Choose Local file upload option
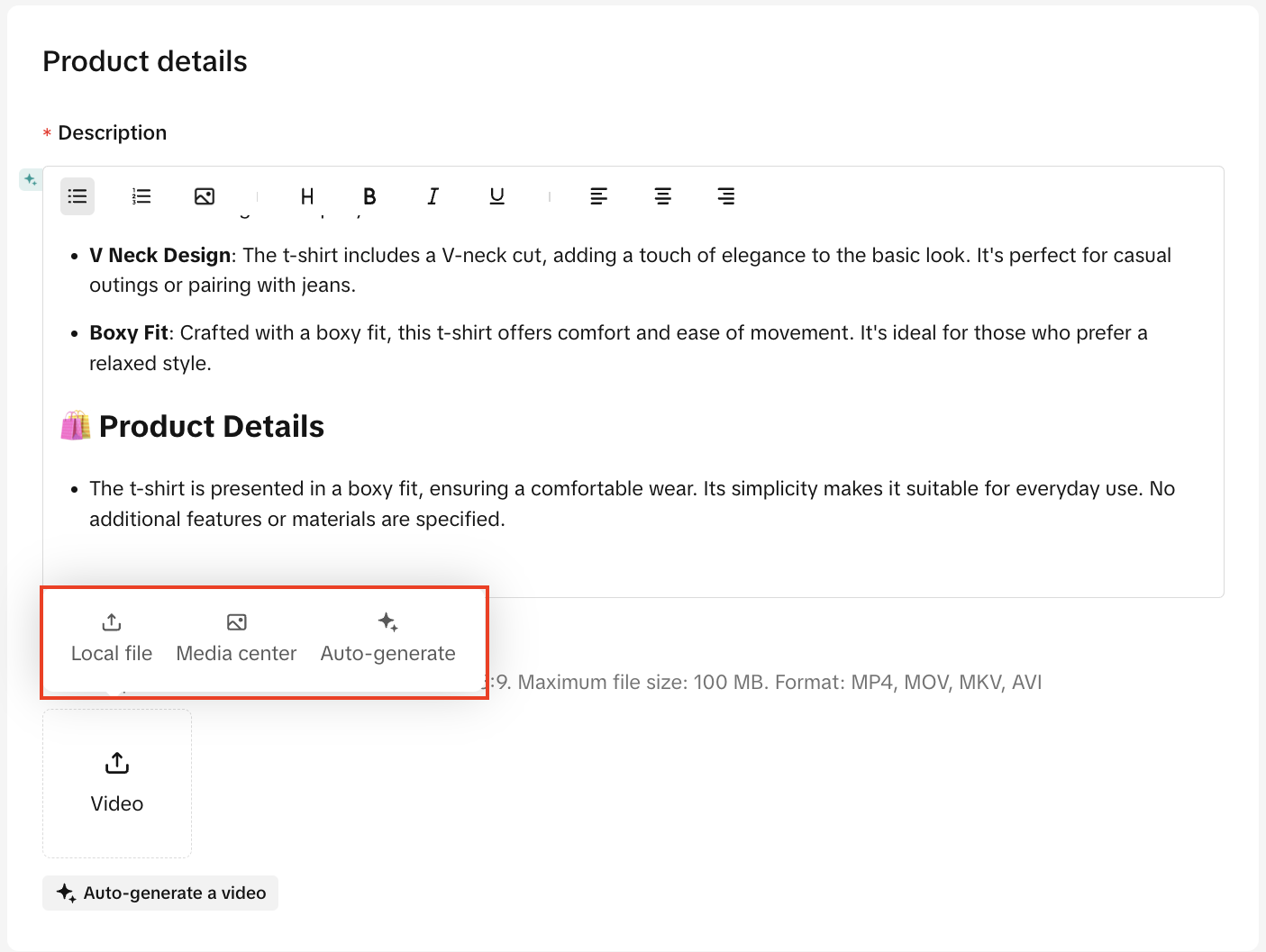Screen dimensions: 1266x952 pyautogui.click(x=112, y=638)
